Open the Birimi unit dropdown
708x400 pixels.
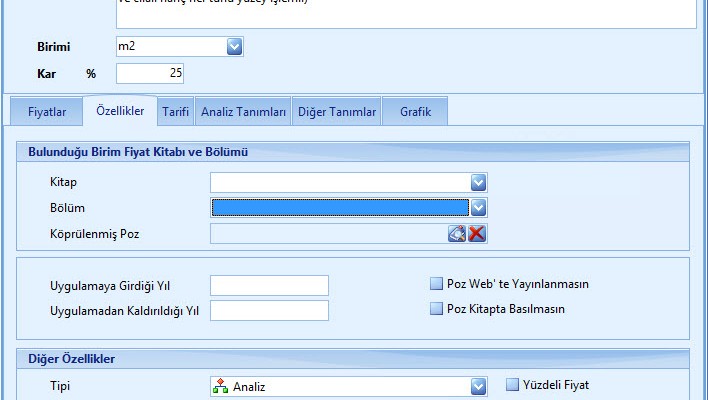click(x=235, y=46)
